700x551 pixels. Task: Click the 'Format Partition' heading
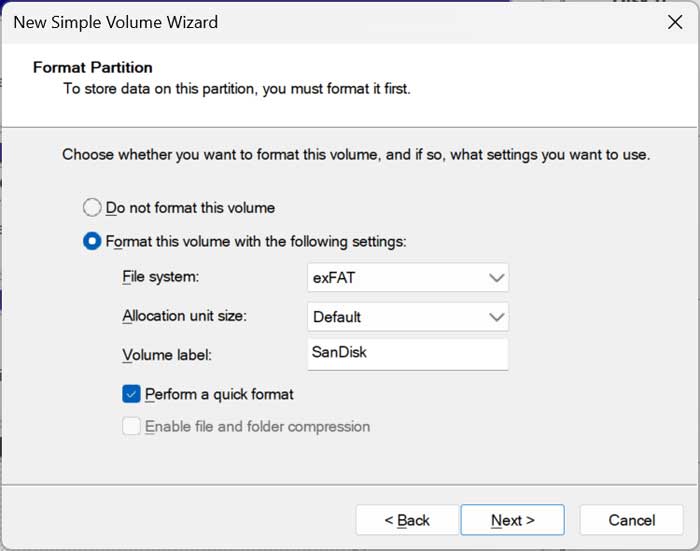tap(93, 67)
